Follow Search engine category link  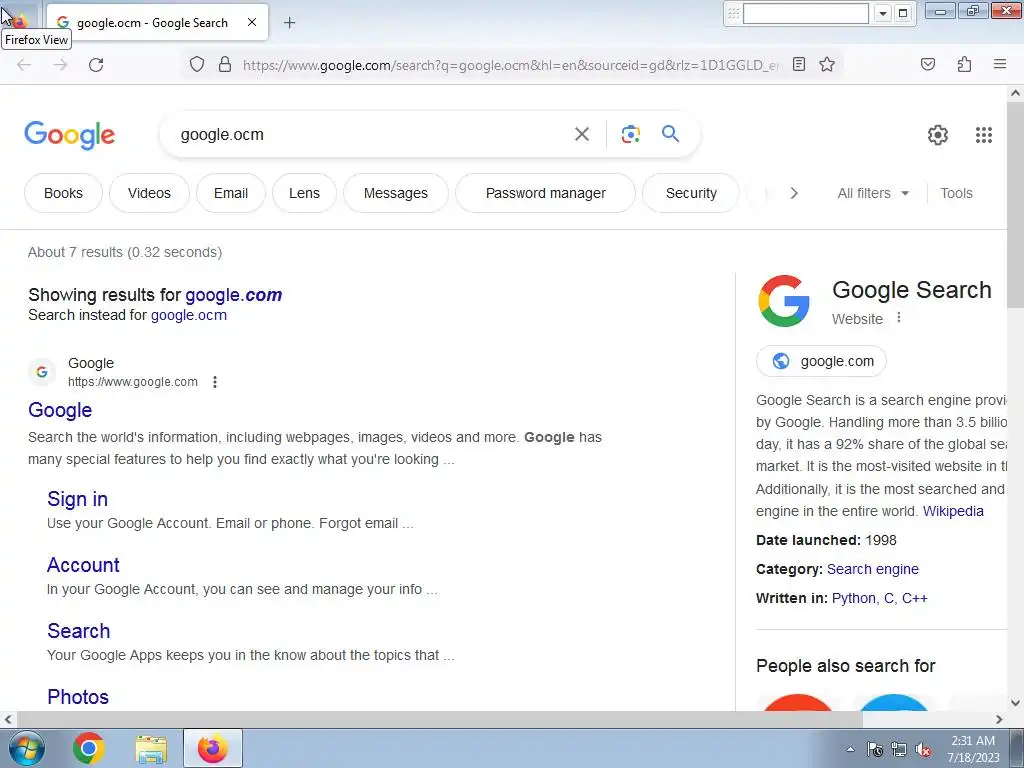click(872, 569)
